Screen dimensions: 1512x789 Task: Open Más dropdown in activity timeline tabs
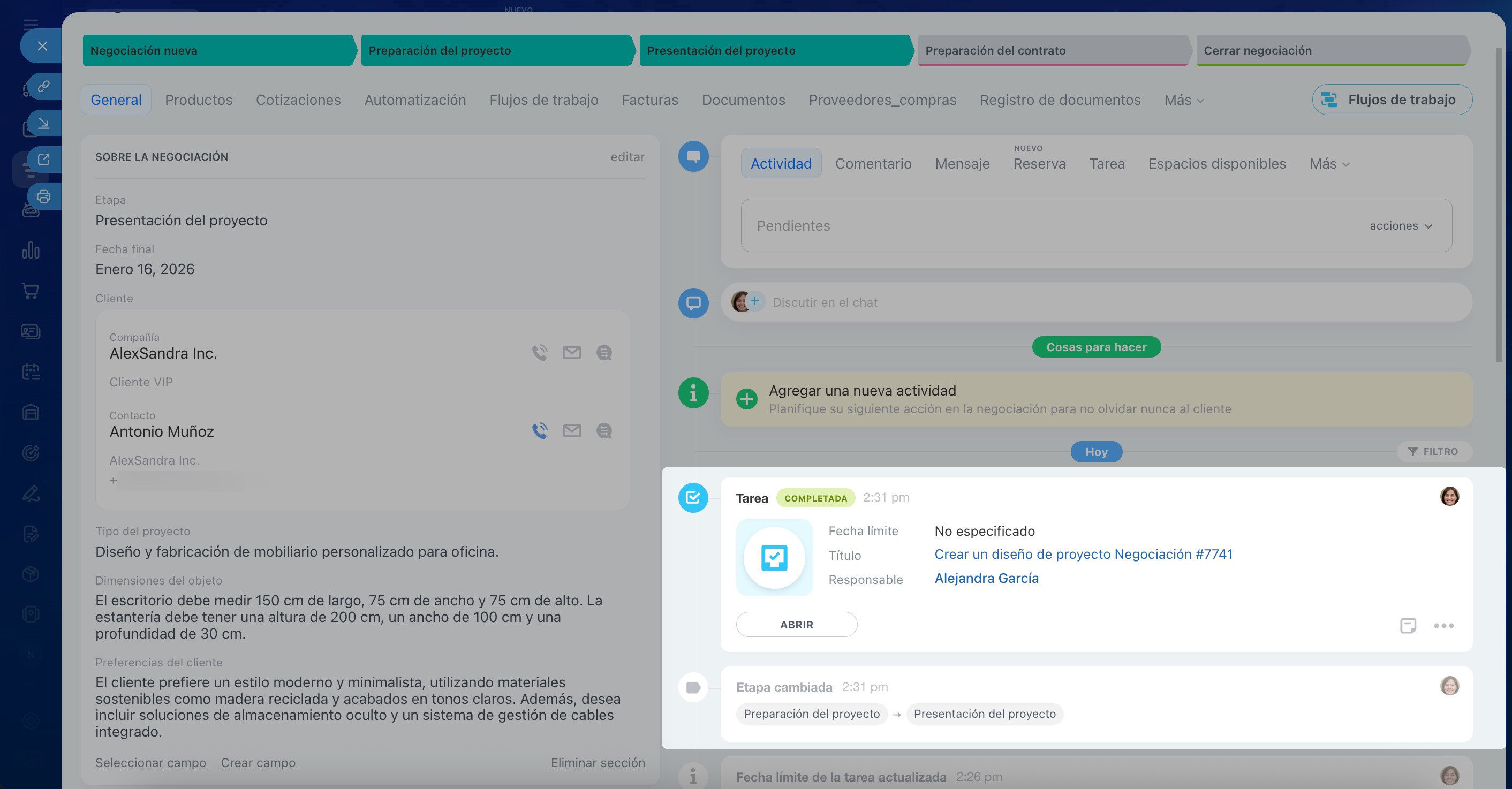pos(1329,164)
